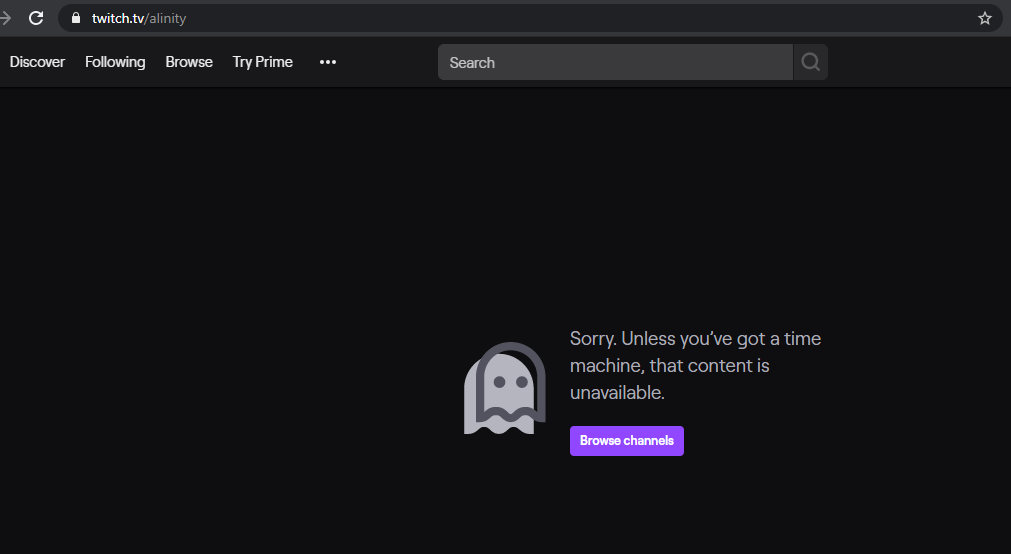Select Browse in the top navigation
This screenshot has height=554, width=1011.
(189, 62)
